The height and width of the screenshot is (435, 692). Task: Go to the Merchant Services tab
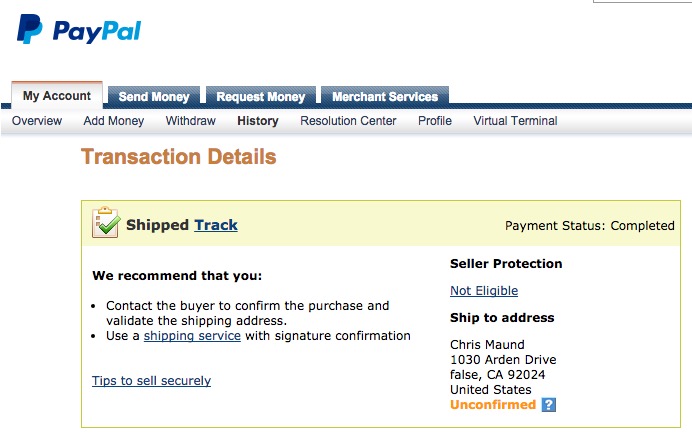pyautogui.click(x=385, y=97)
